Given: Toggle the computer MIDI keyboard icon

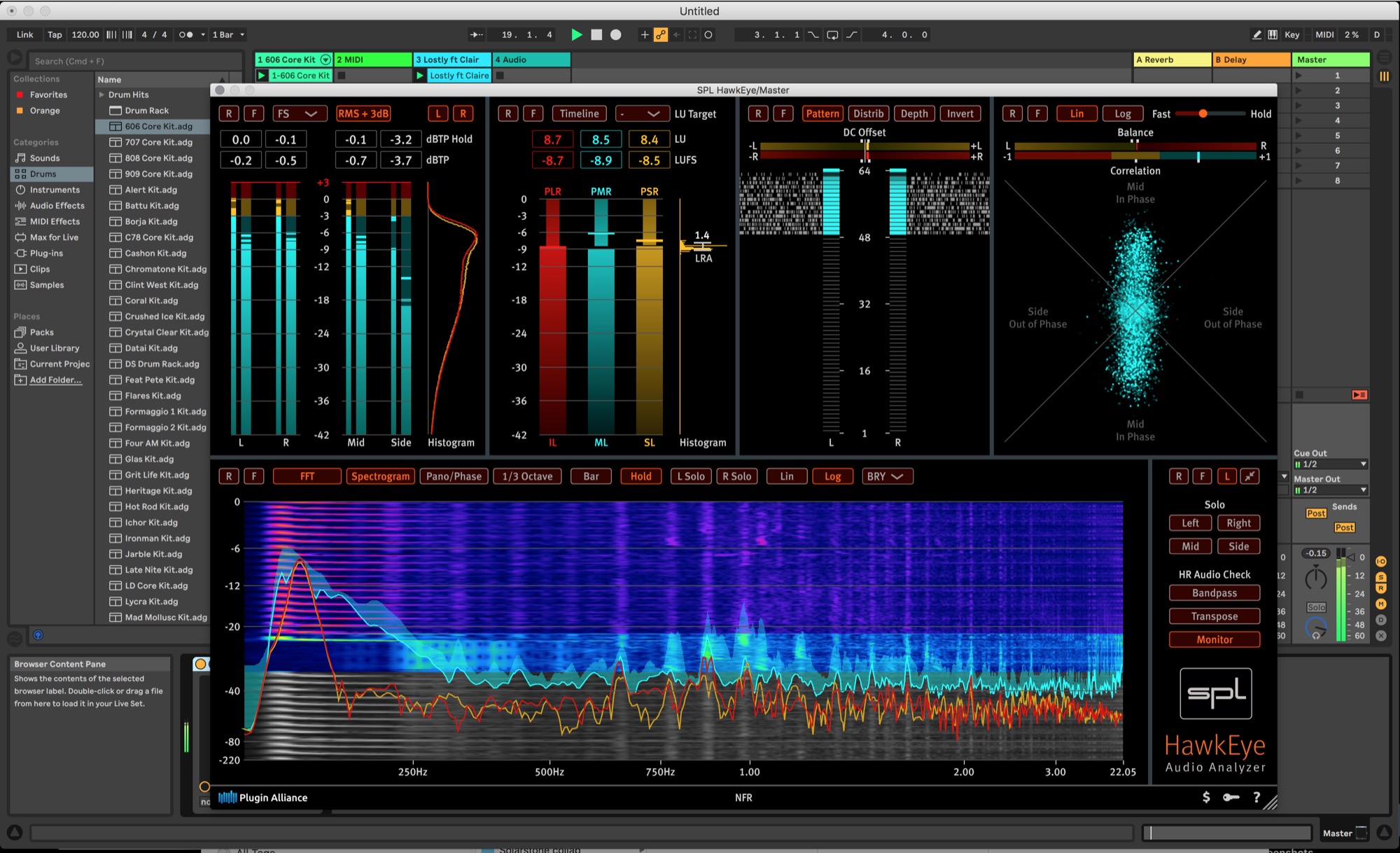Looking at the screenshot, I should [x=1273, y=34].
